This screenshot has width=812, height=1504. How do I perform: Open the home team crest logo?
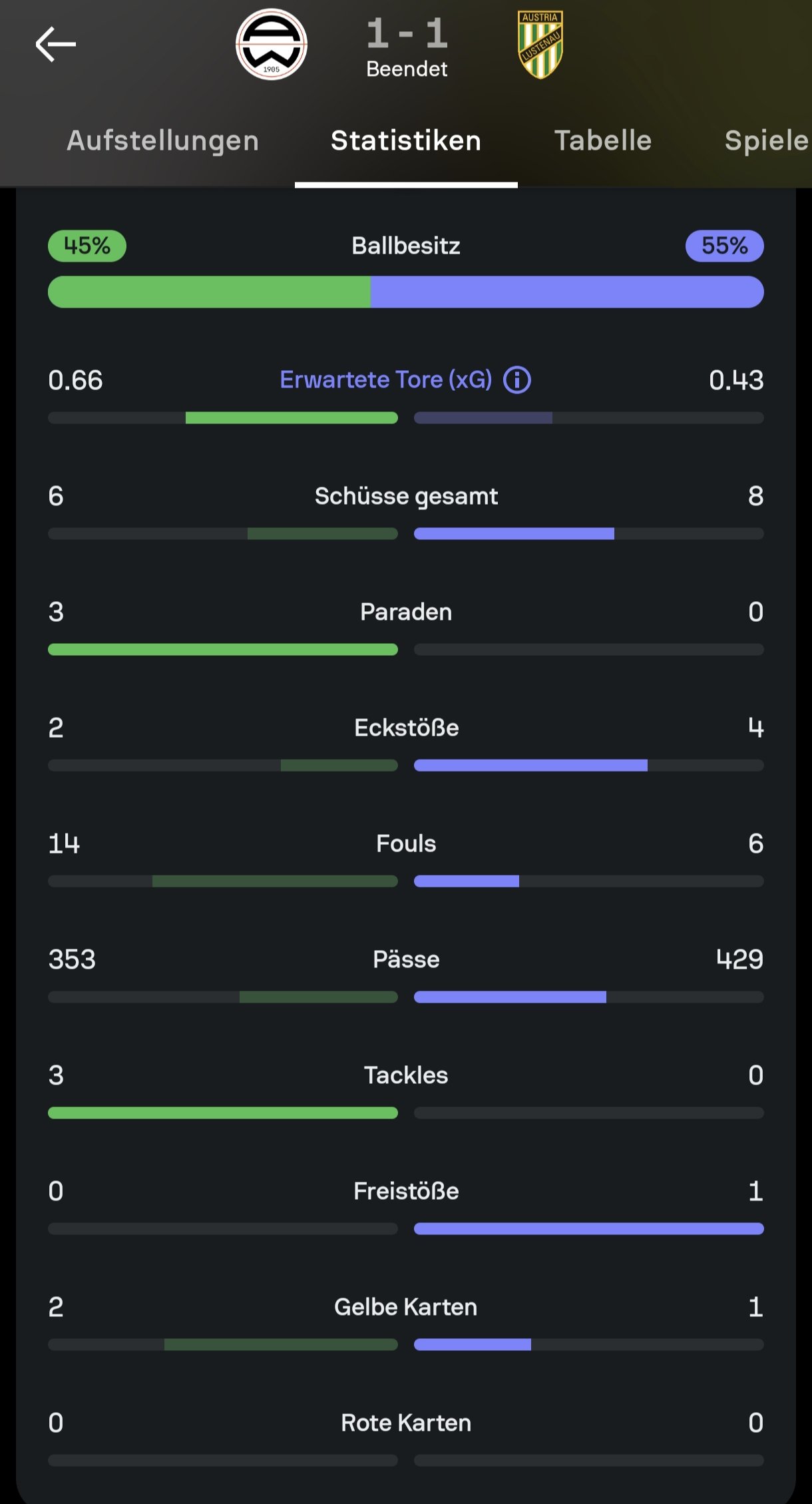point(272,45)
